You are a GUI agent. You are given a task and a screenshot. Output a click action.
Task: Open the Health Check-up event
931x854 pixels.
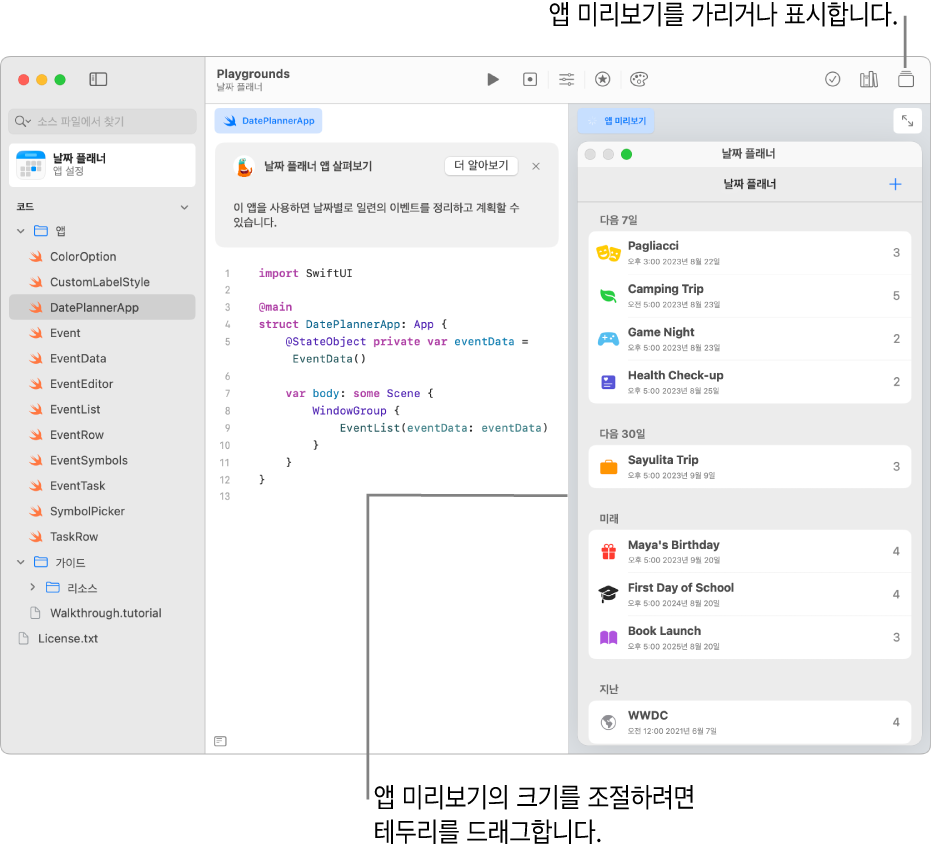coord(750,382)
